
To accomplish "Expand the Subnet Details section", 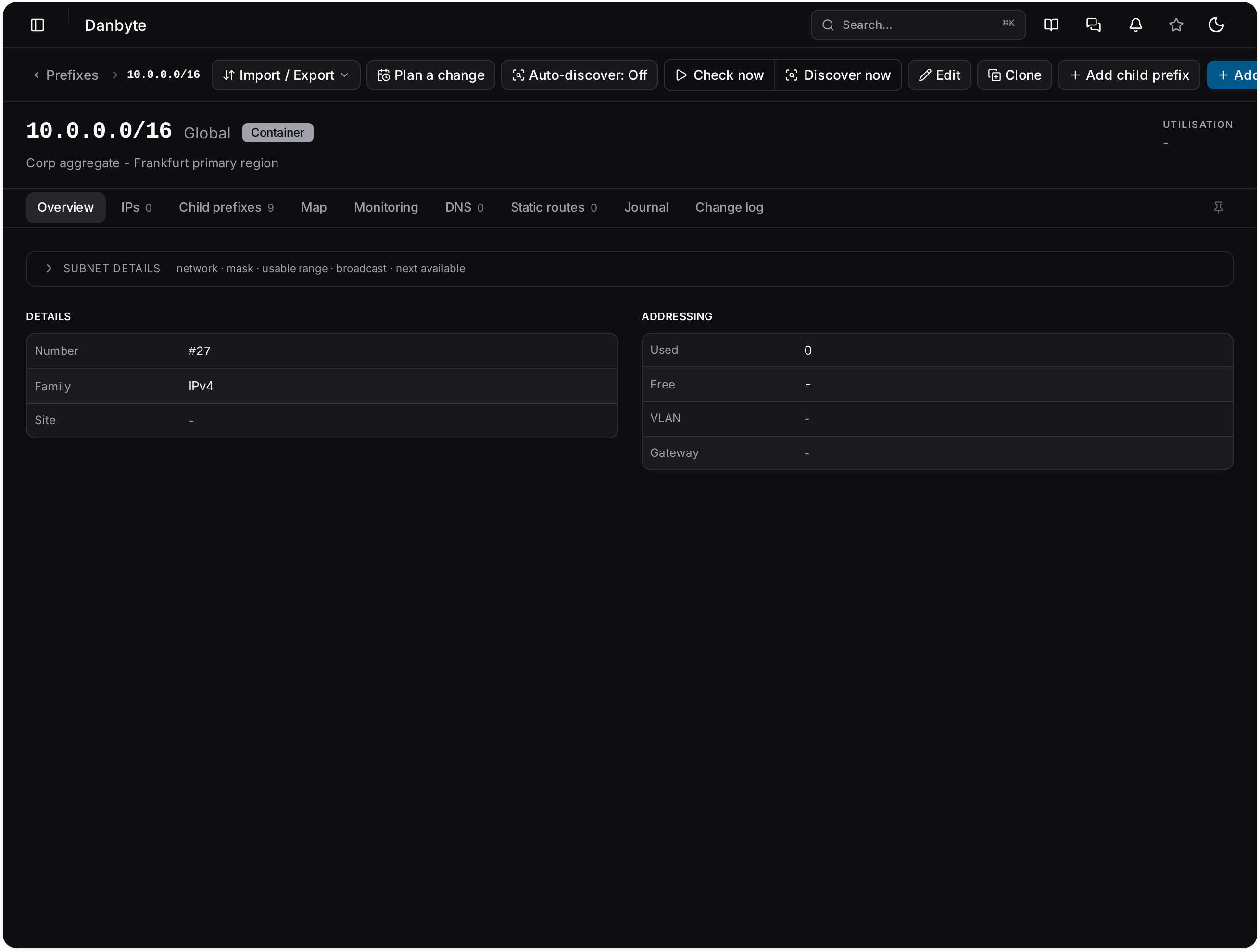I will (630, 269).
